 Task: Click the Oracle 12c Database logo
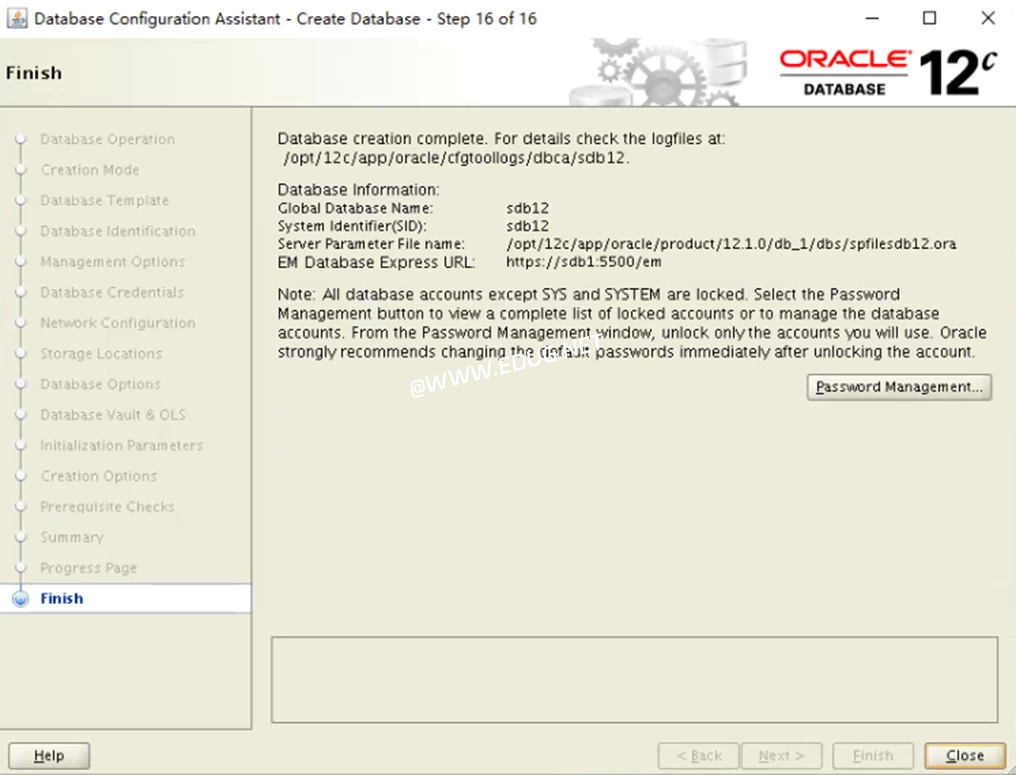888,72
